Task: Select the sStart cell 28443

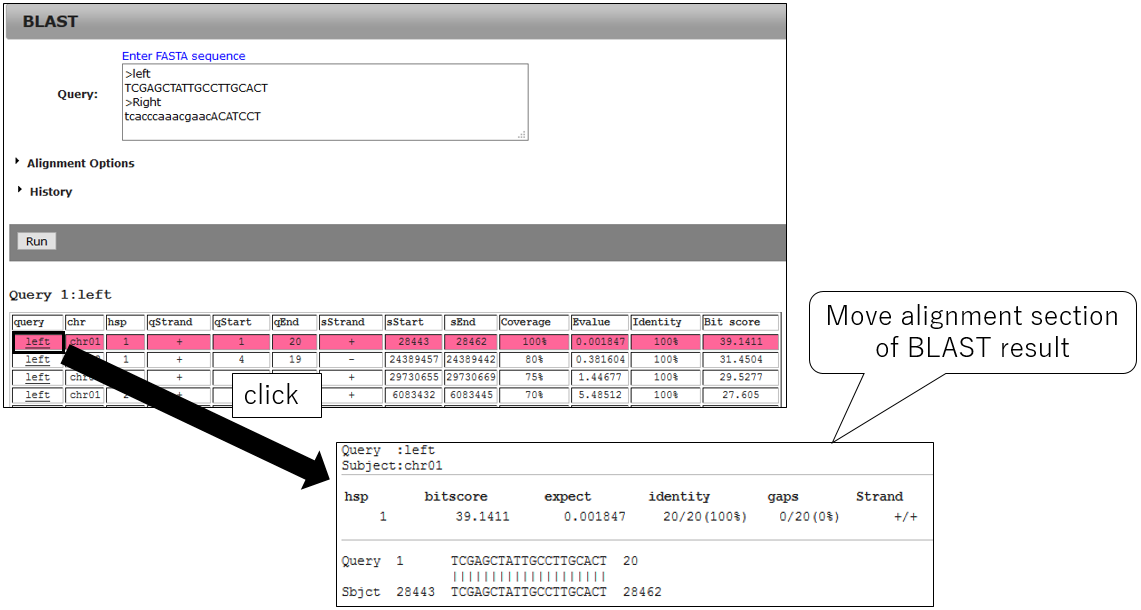Action: click(x=413, y=341)
